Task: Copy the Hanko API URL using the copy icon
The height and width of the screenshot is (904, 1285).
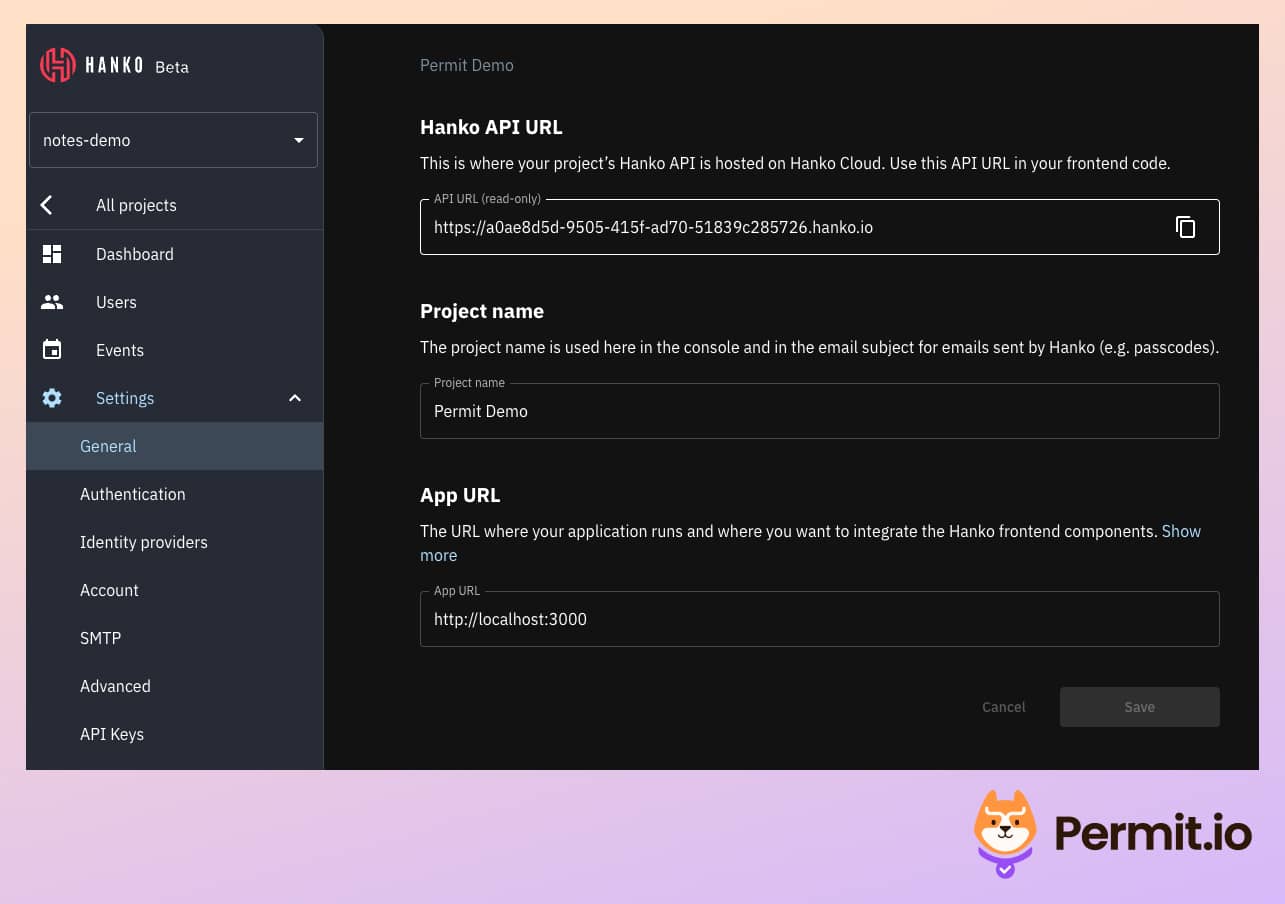Action: 1186,227
